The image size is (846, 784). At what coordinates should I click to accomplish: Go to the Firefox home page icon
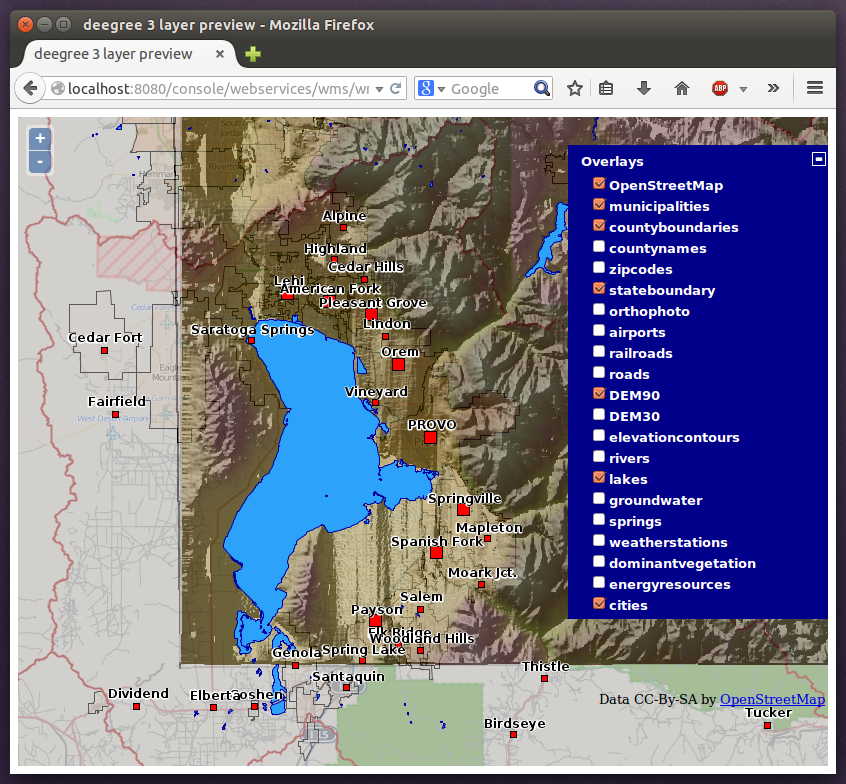point(682,89)
